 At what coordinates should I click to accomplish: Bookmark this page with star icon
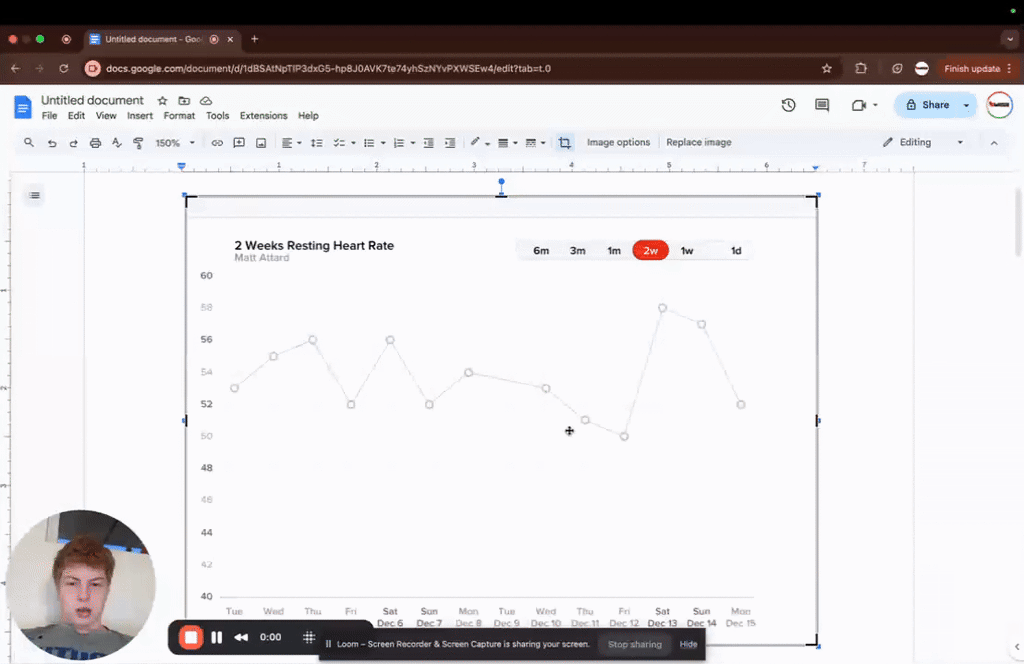(x=827, y=69)
